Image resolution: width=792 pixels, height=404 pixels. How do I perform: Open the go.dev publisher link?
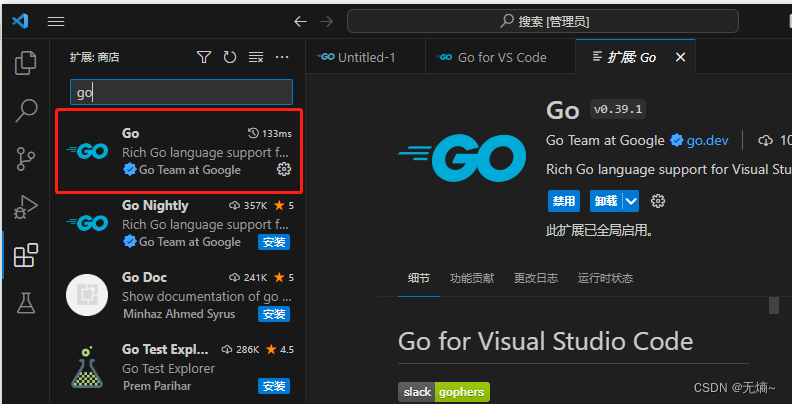[707, 140]
